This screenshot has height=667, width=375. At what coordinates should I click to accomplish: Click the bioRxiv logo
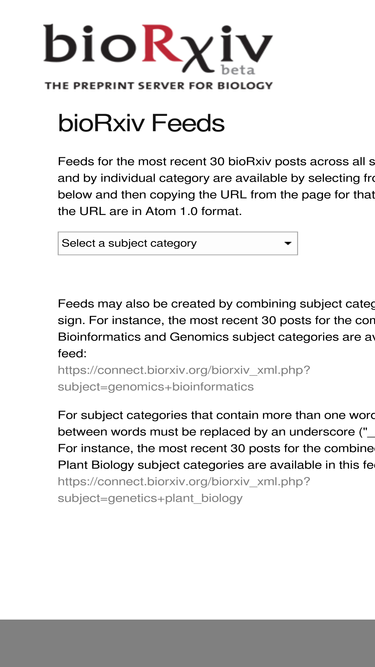(158, 57)
